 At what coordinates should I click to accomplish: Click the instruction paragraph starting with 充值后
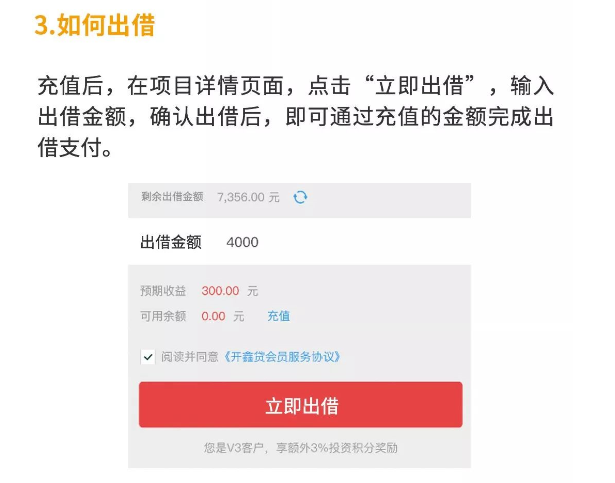pos(295,116)
